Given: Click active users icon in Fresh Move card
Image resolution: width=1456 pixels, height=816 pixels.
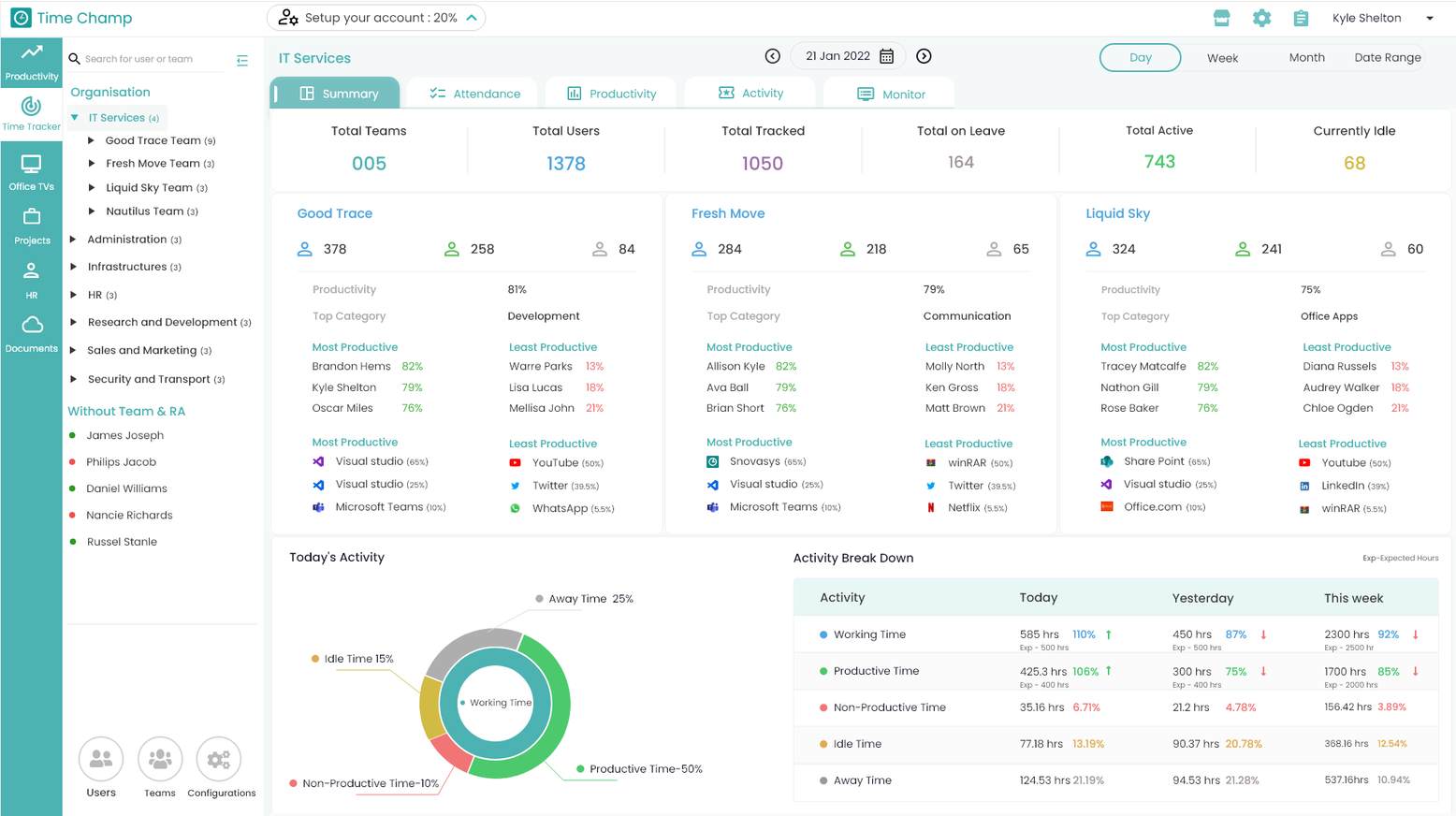Looking at the screenshot, I should coord(848,249).
